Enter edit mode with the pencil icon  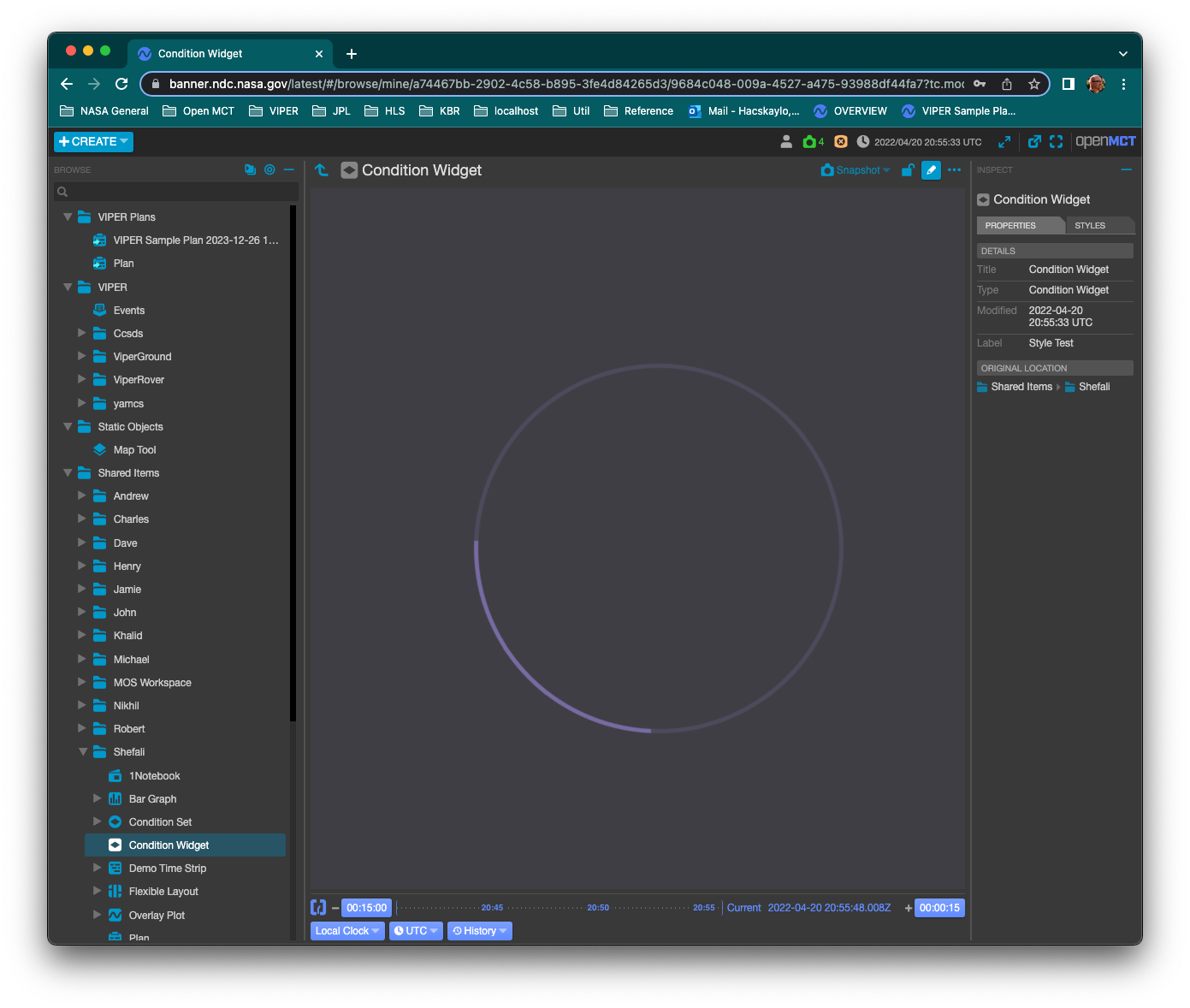click(931, 170)
